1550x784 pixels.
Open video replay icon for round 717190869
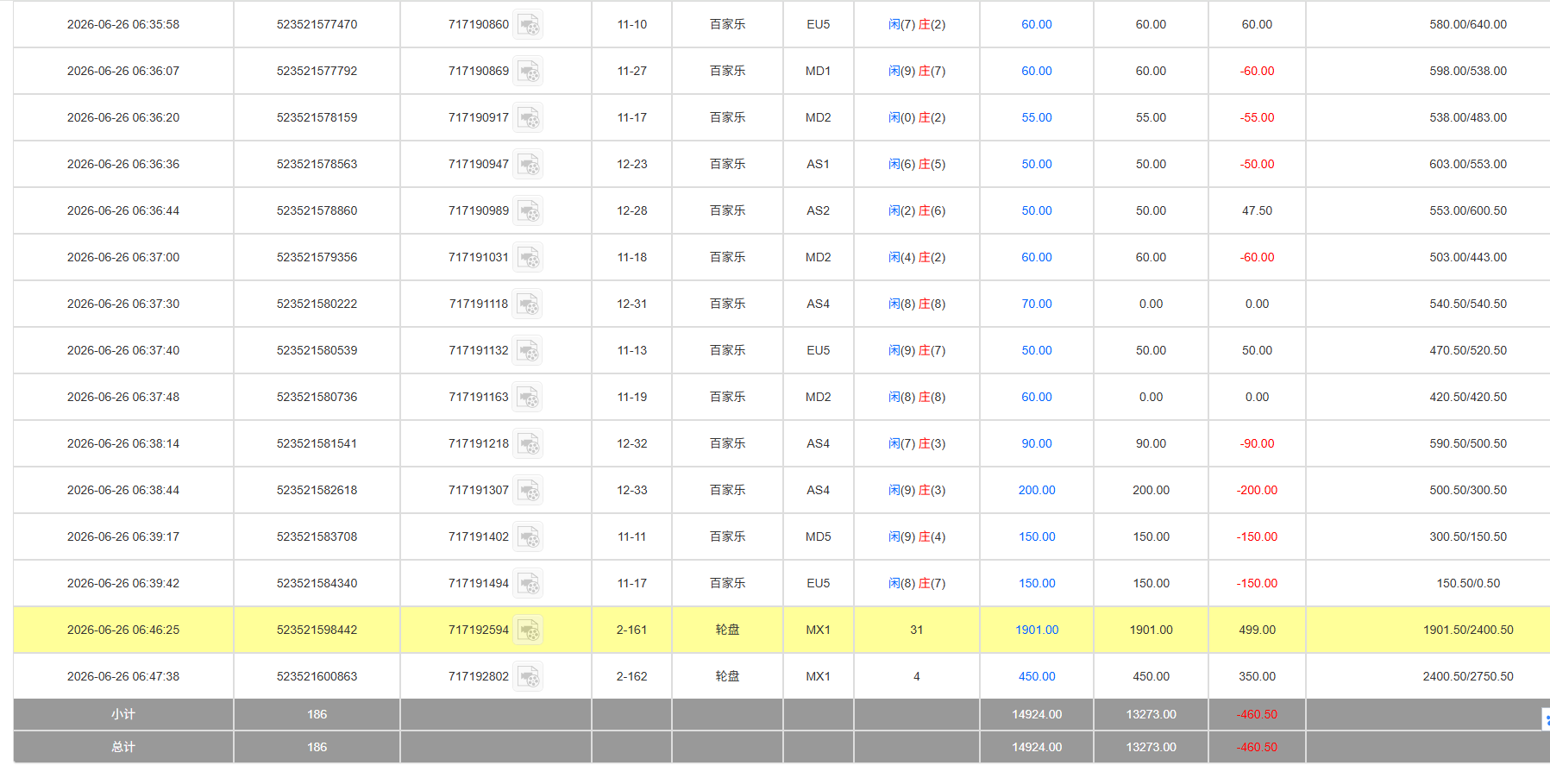click(528, 71)
